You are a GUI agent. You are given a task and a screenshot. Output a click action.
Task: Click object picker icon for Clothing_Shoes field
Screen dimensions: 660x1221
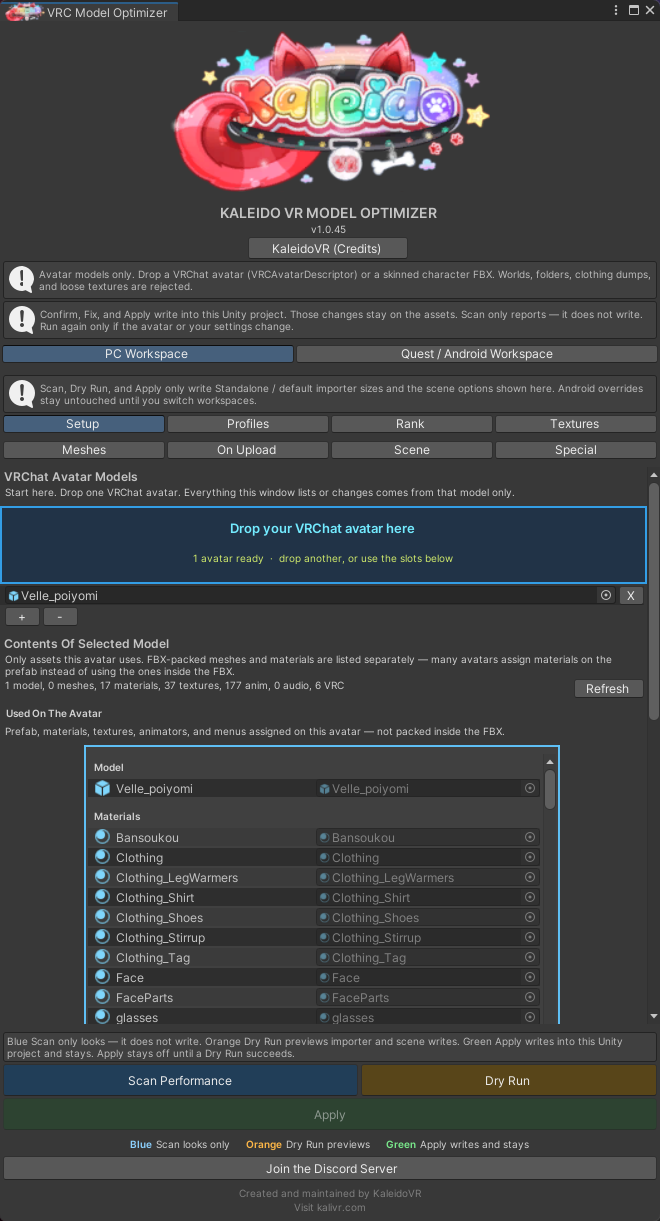click(x=530, y=917)
